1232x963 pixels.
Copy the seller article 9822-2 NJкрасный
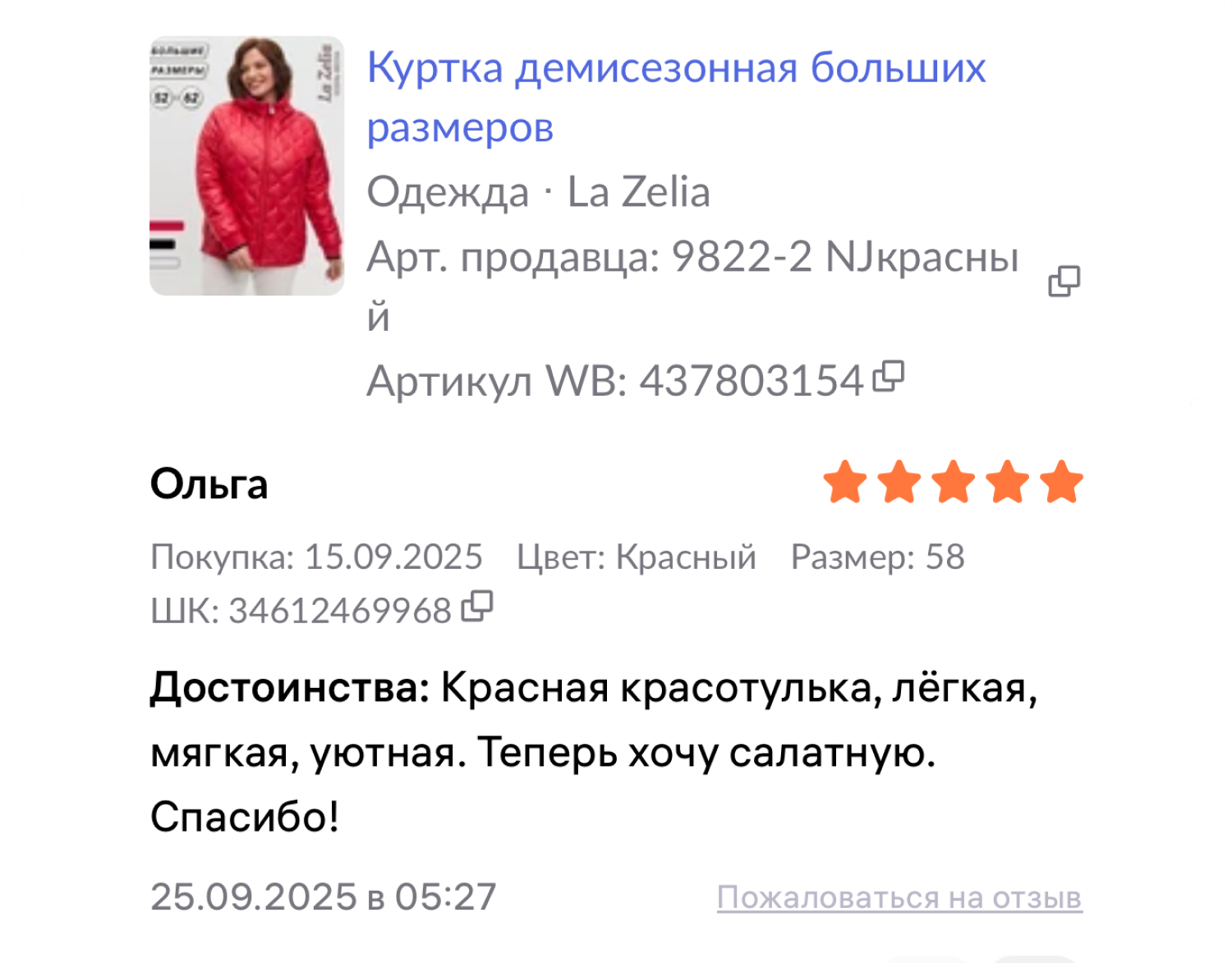click(x=1064, y=281)
